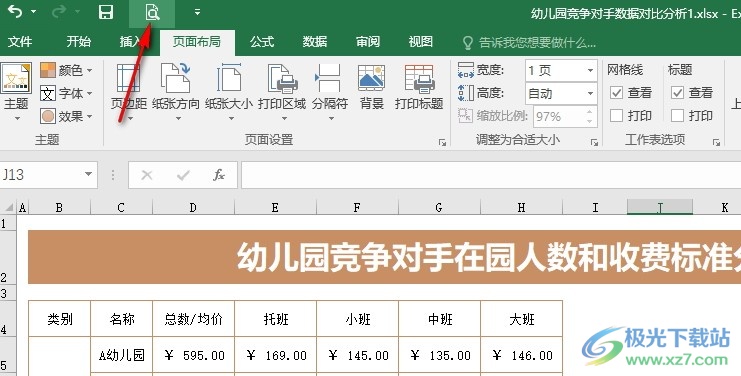Image resolution: width=741 pixels, height=376 pixels.
Task: Click the Save icon in quick access toolbar
Action: [106, 12]
